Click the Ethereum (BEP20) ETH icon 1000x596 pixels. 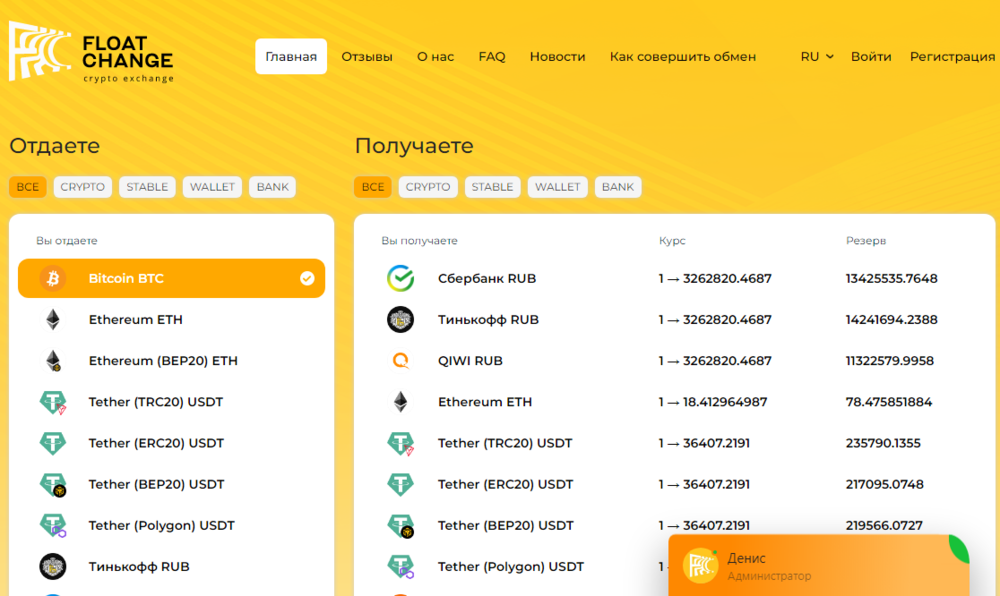(x=52, y=360)
